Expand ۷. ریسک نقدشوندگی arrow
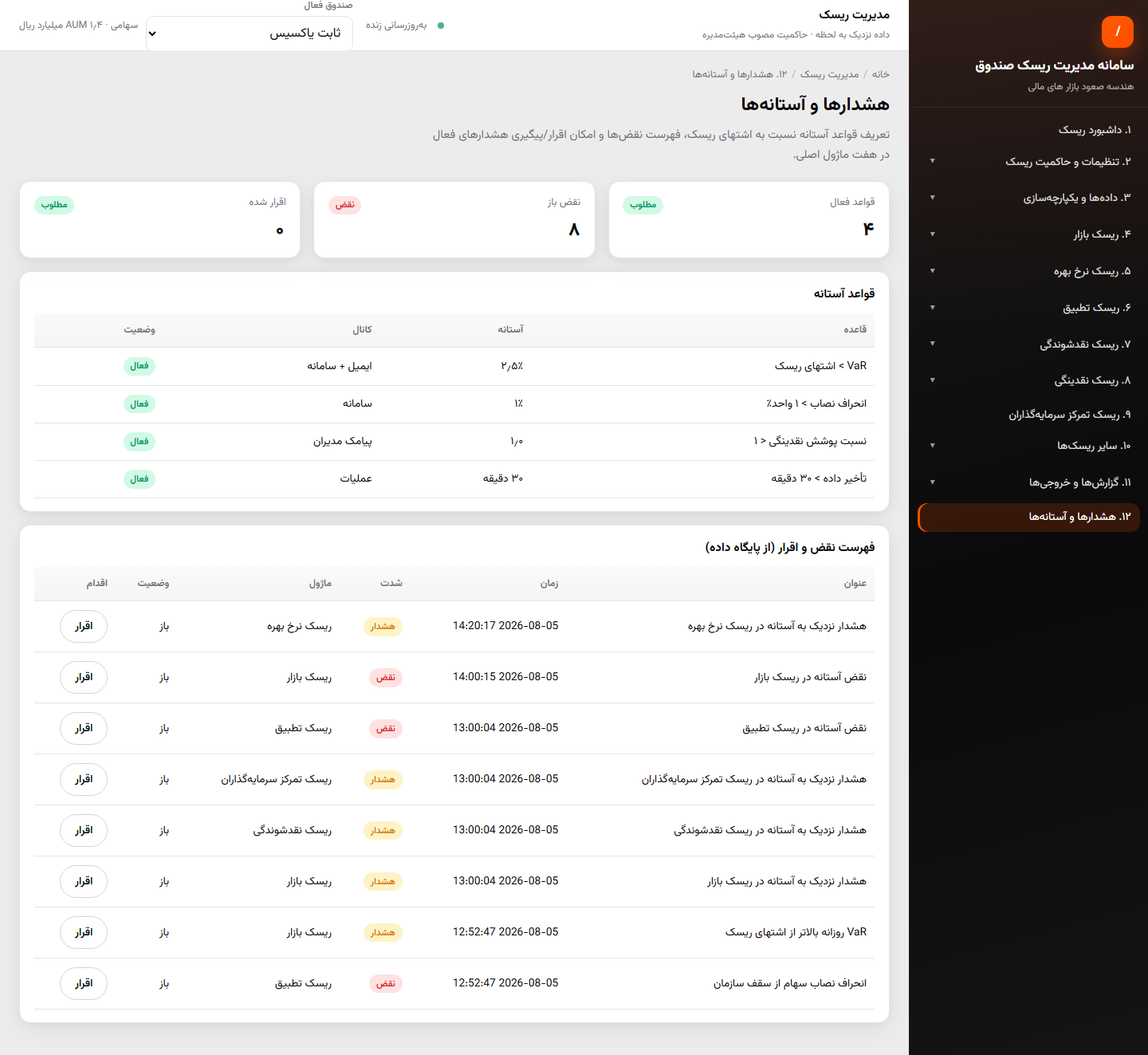The width and height of the screenshot is (1148, 1055). tap(932, 344)
